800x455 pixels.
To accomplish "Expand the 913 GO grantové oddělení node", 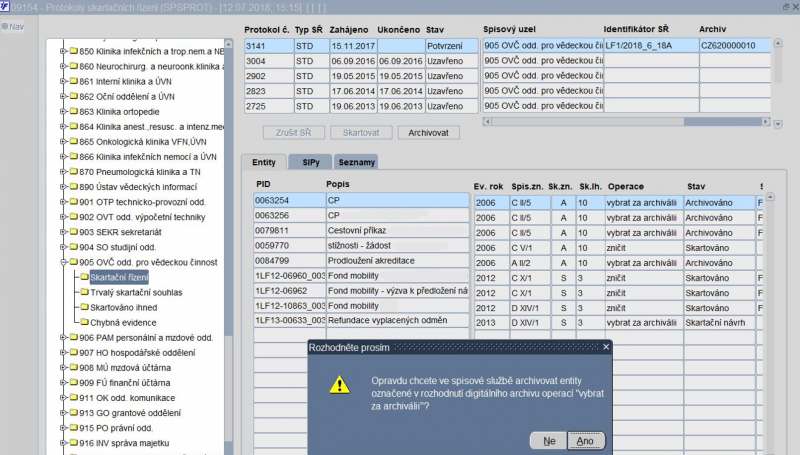I will [x=62, y=413].
